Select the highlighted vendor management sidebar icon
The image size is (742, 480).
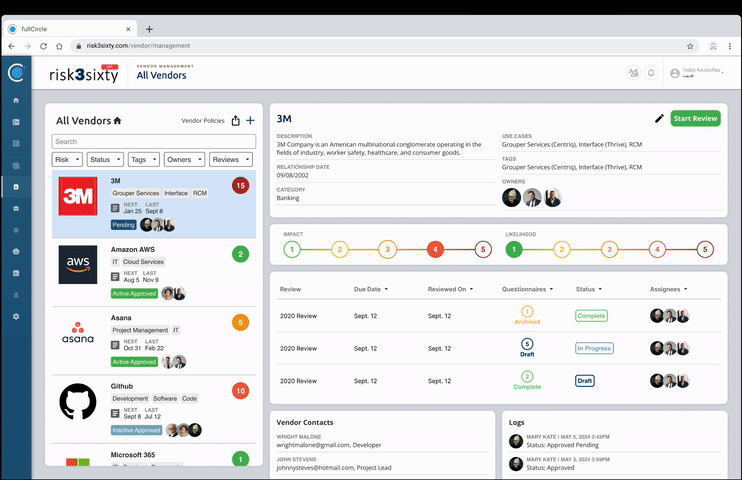pyautogui.click(x=16, y=187)
